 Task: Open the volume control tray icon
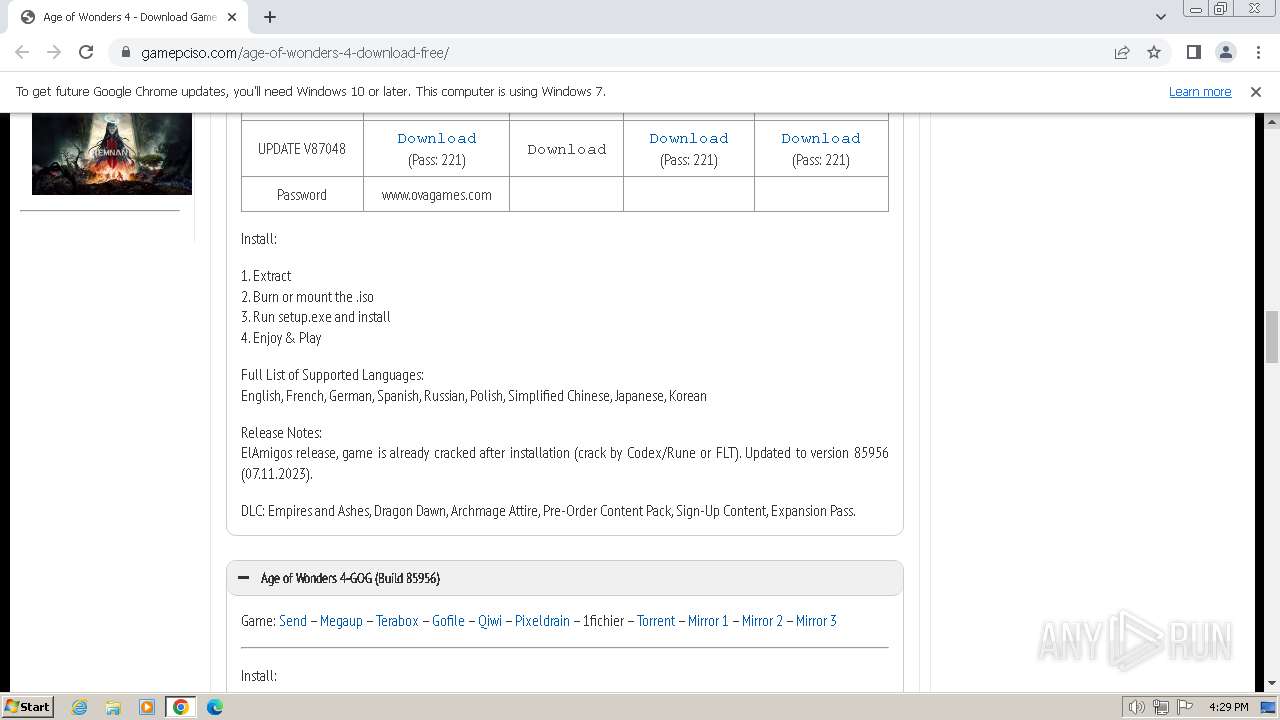pyautogui.click(x=1137, y=707)
